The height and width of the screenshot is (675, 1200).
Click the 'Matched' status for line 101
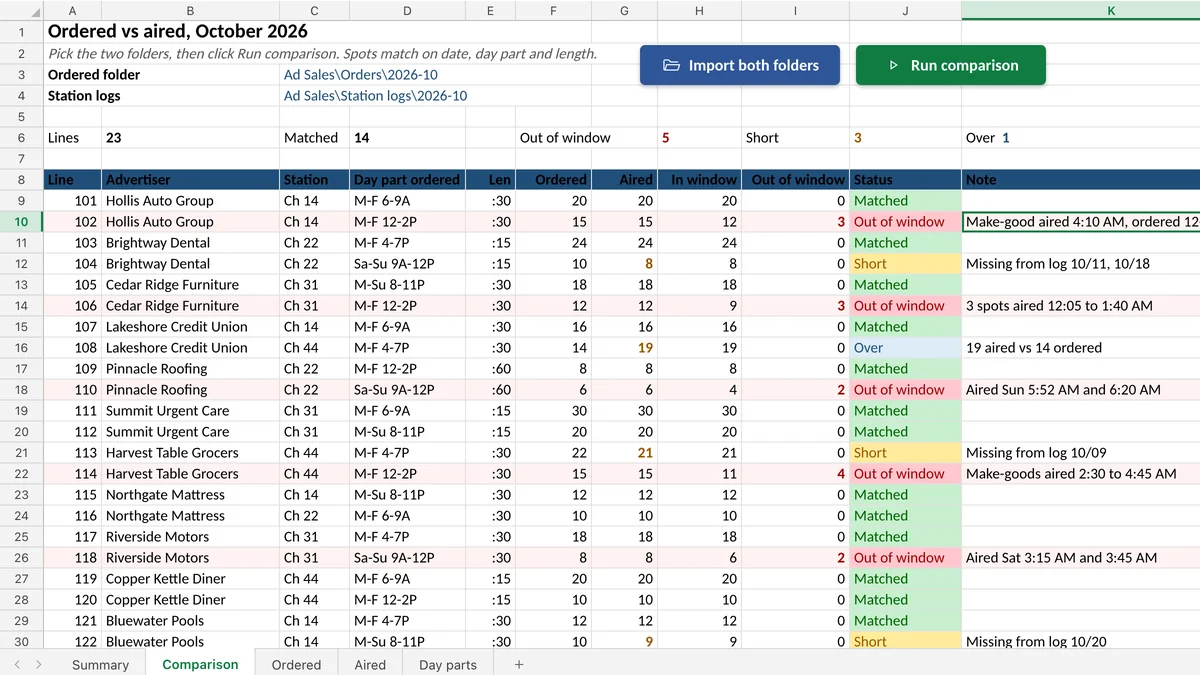pos(905,201)
